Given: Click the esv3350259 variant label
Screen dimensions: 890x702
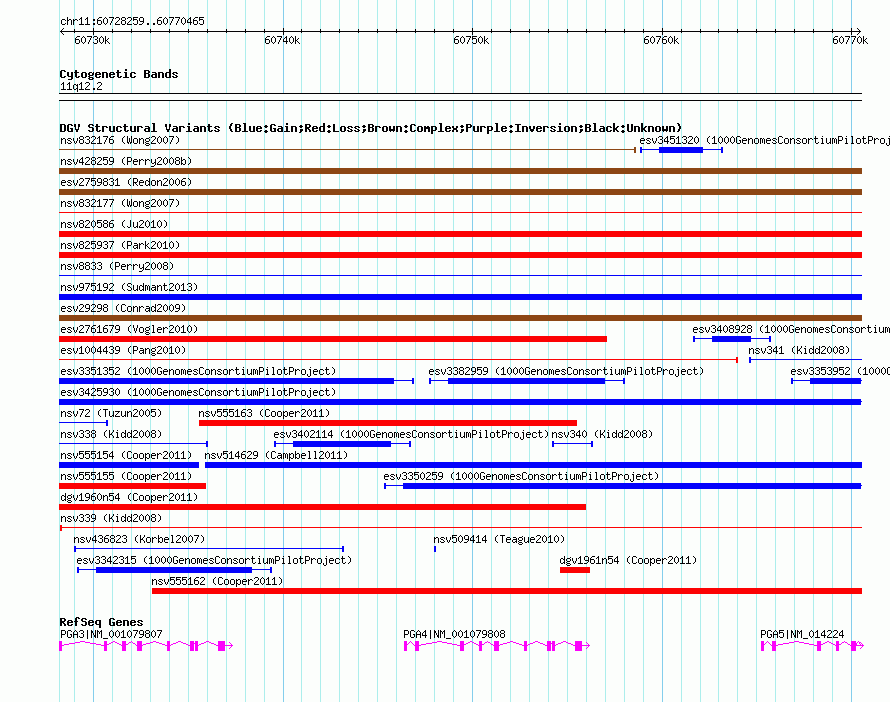Looking at the screenshot, I should 521,476.
